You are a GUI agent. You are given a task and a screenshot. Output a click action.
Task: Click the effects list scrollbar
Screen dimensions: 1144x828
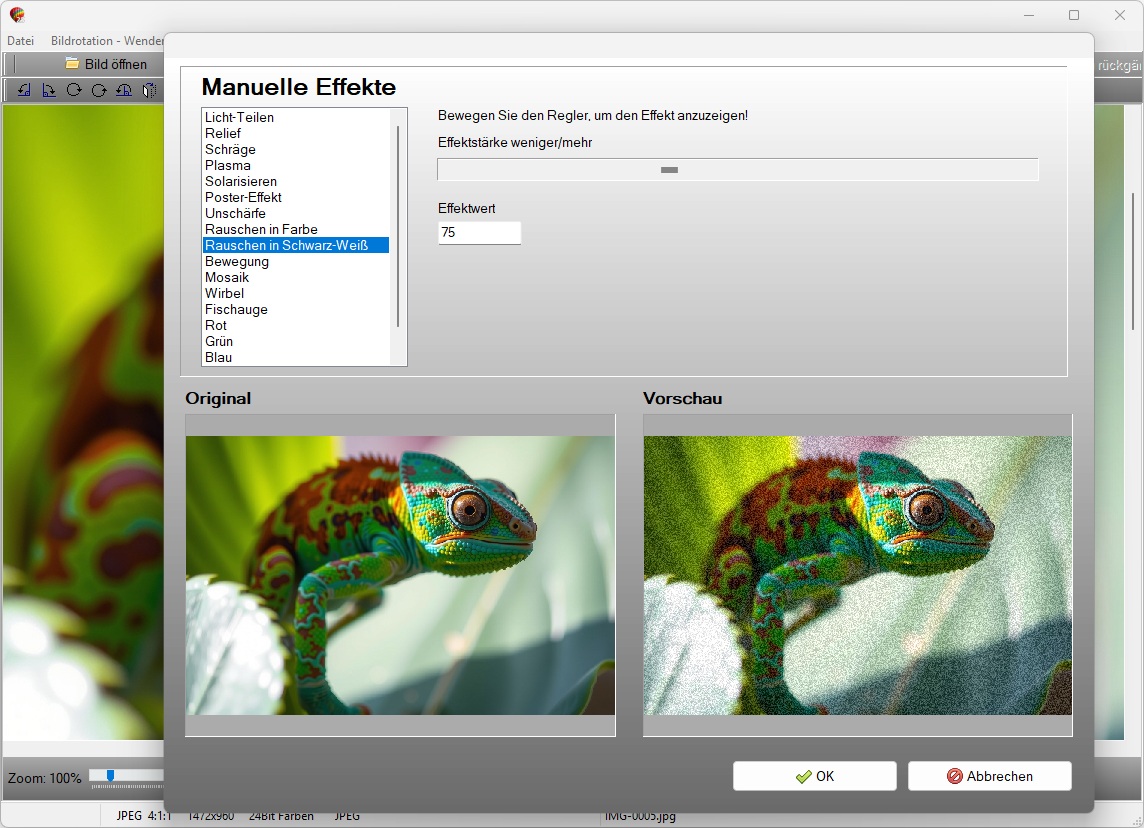(398, 225)
